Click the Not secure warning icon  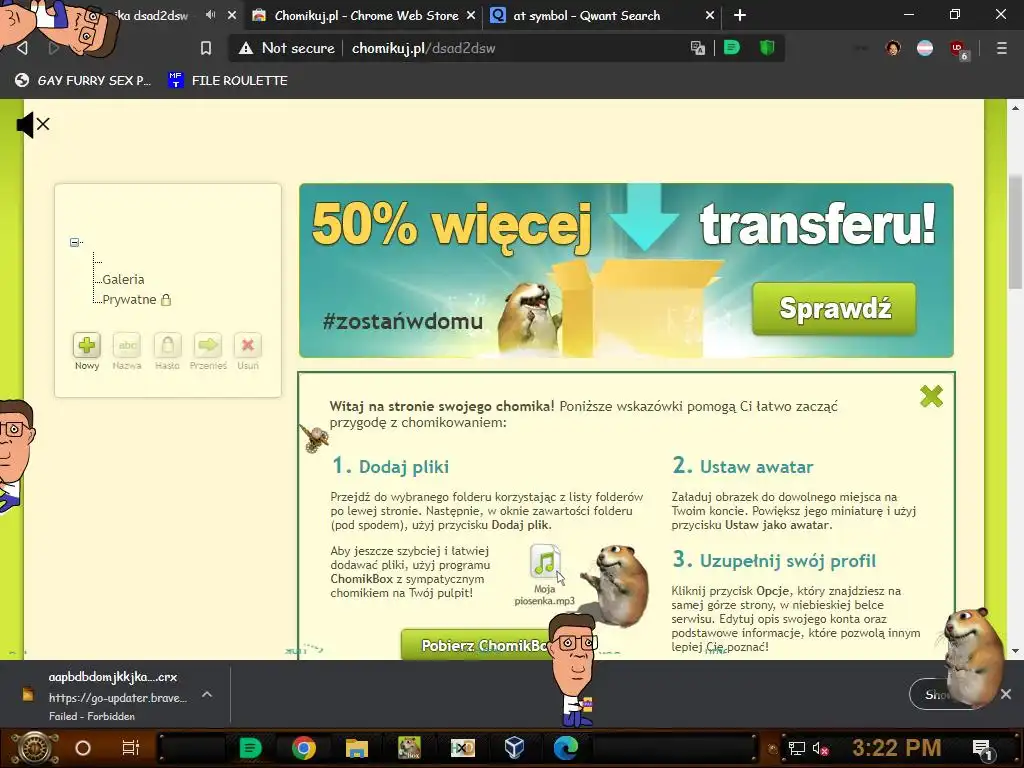click(246, 48)
